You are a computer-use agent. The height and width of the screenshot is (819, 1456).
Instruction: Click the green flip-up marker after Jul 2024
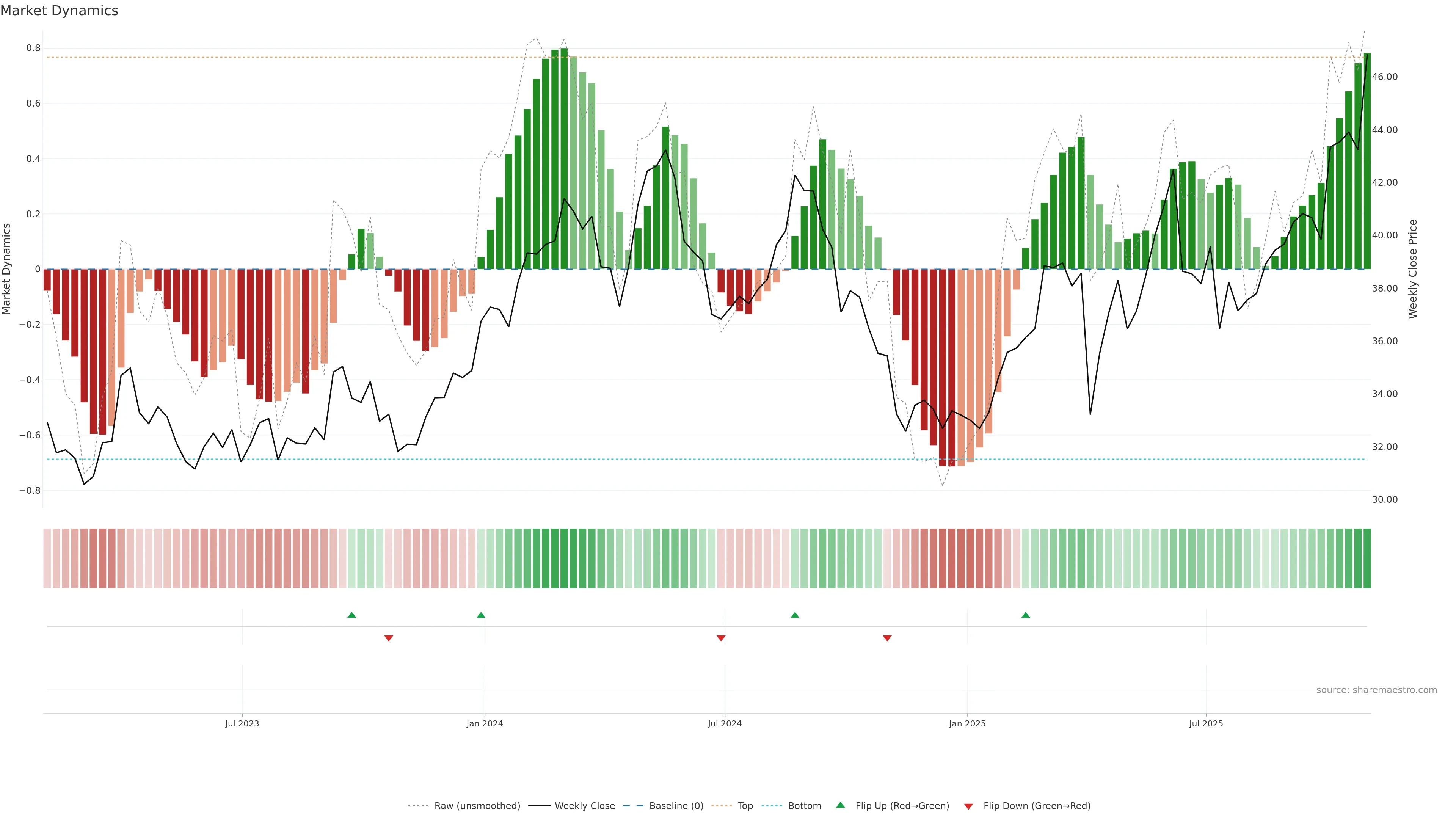coord(795,615)
